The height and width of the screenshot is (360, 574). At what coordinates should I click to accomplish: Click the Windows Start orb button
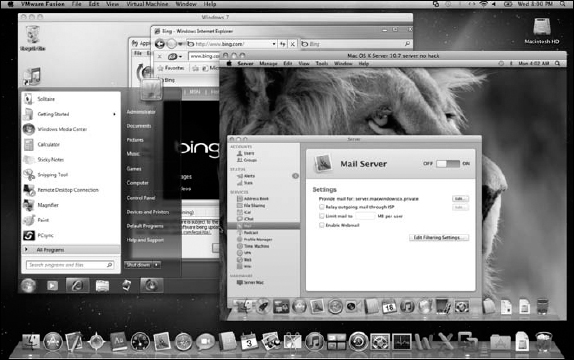28,285
